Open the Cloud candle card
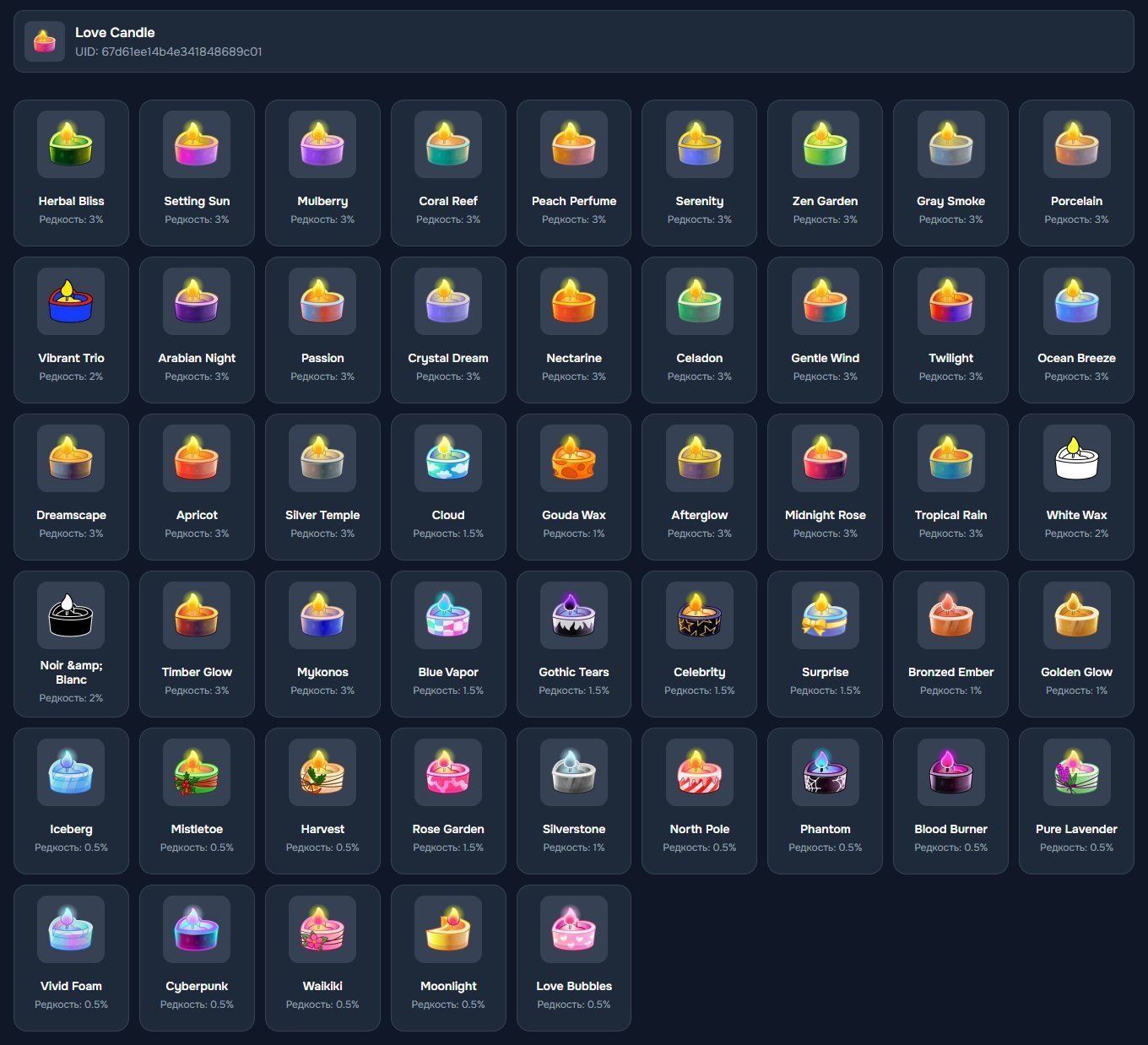 [448, 487]
